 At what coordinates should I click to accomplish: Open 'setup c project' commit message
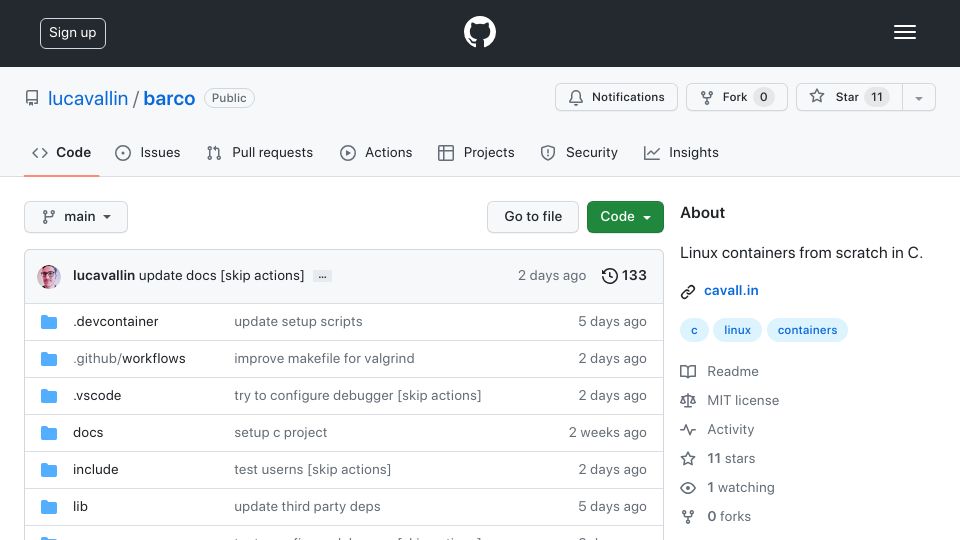tap(280, 432)
